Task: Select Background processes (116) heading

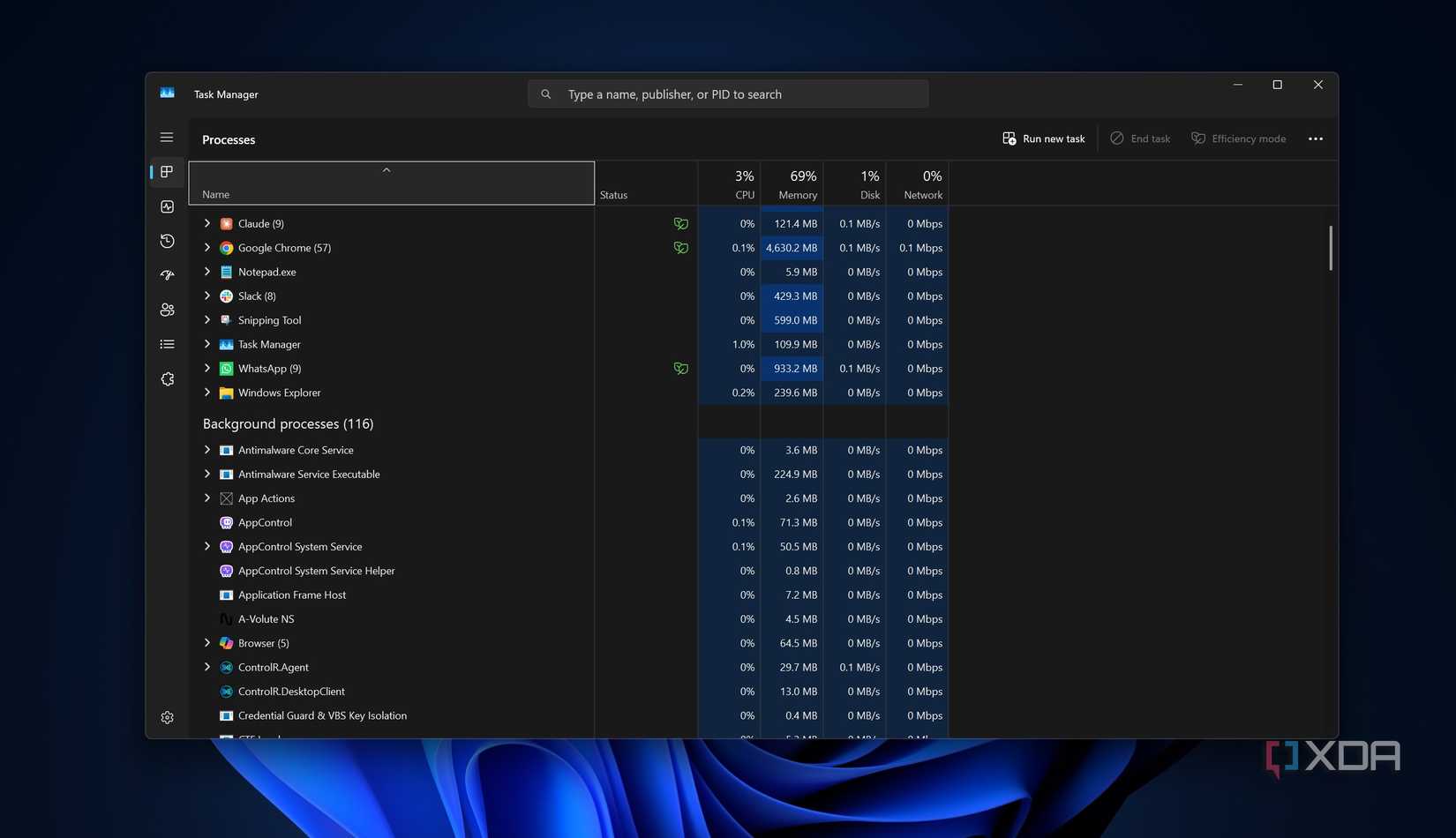Action: point(288,424)
